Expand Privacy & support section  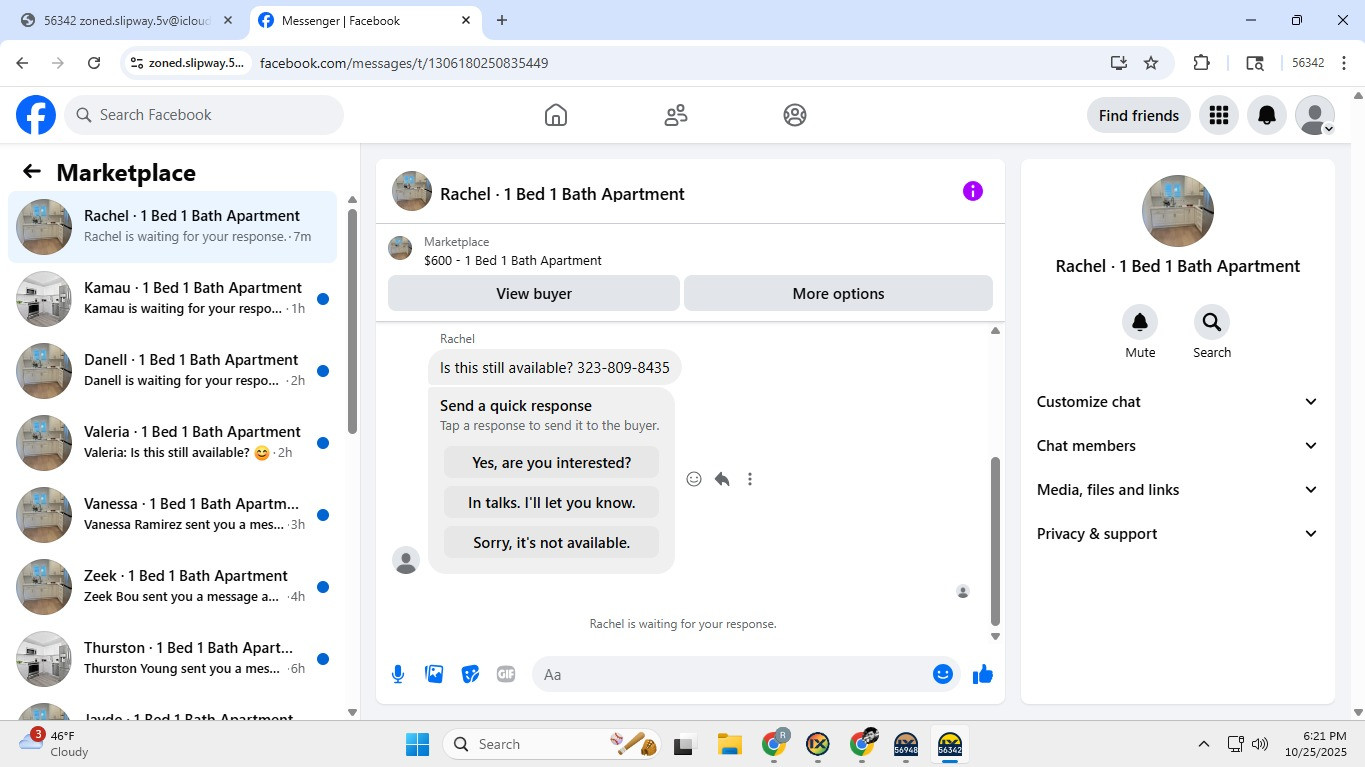(1177, 534)
